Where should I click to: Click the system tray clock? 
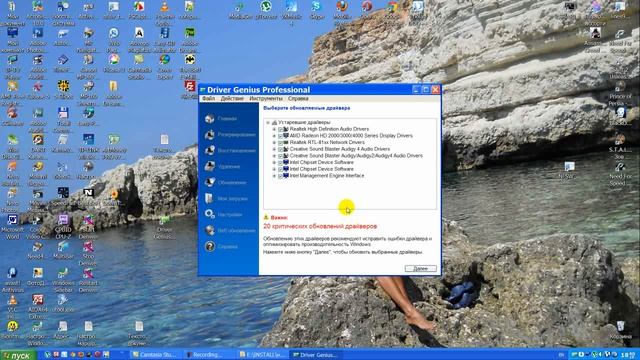pyautogui.click(x=628, y=355)
